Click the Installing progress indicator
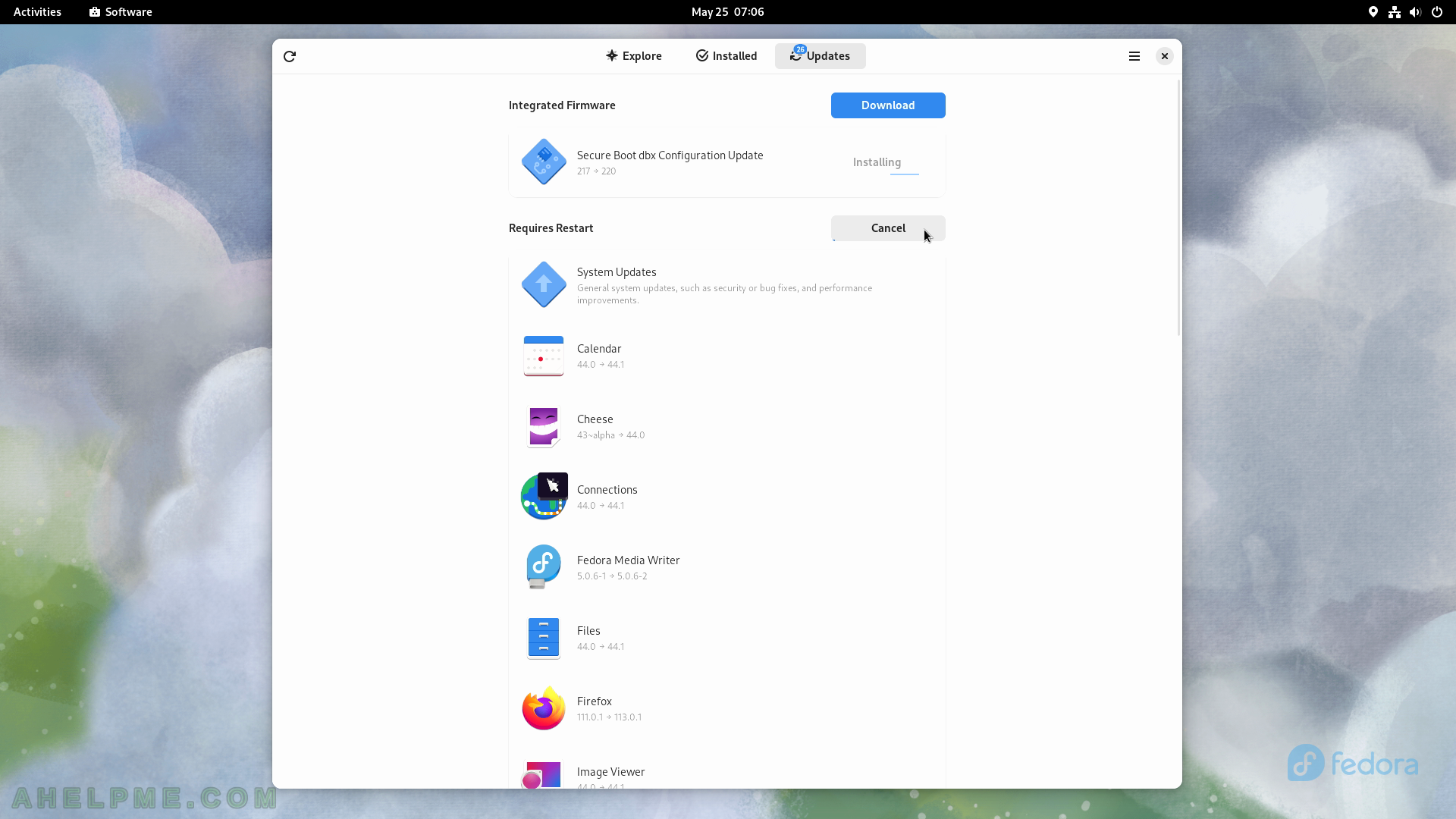This screenshot has width=1456, height=819. [x=877, y=162]
